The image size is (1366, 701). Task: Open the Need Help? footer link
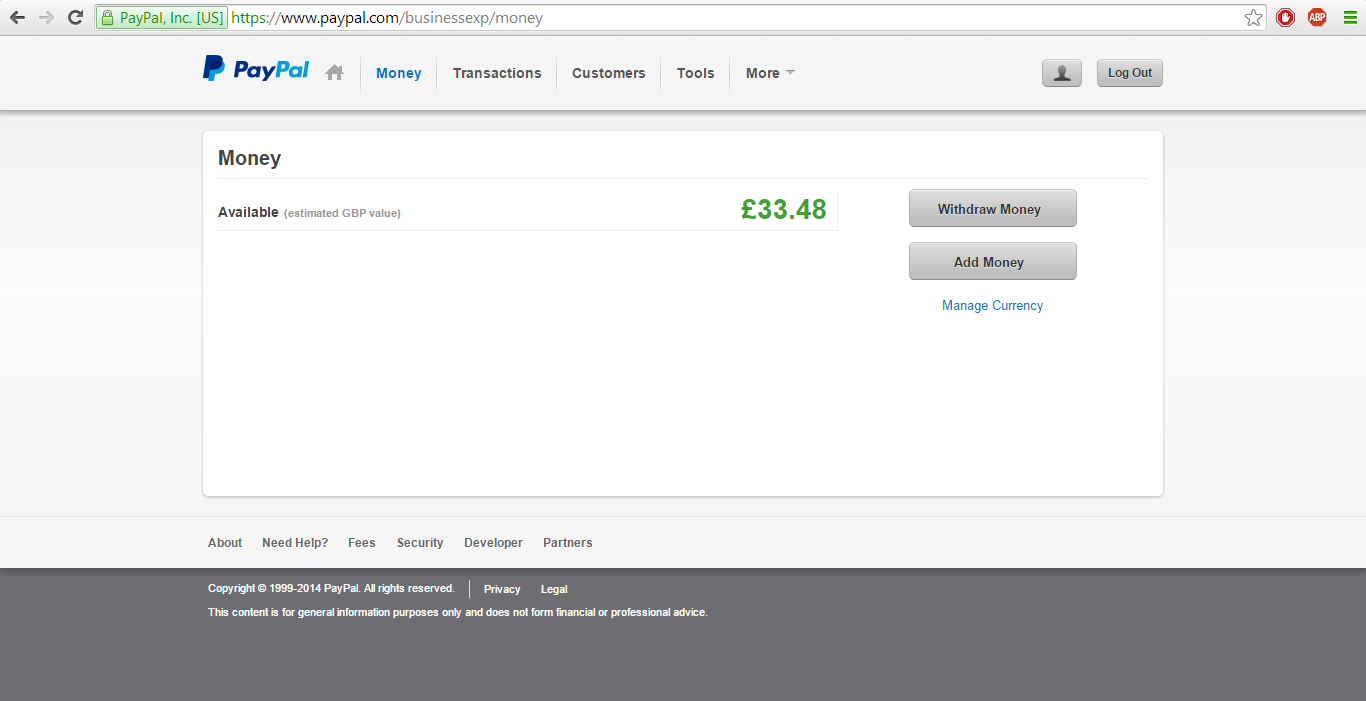(x=295, y=543)
